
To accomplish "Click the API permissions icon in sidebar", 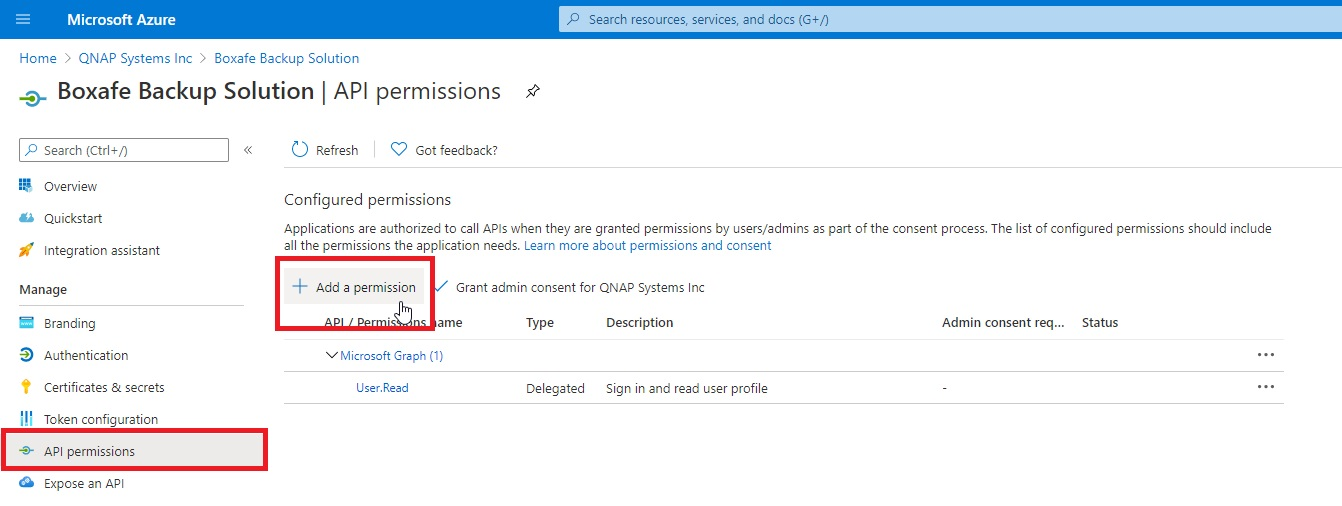I will (27, 451).
